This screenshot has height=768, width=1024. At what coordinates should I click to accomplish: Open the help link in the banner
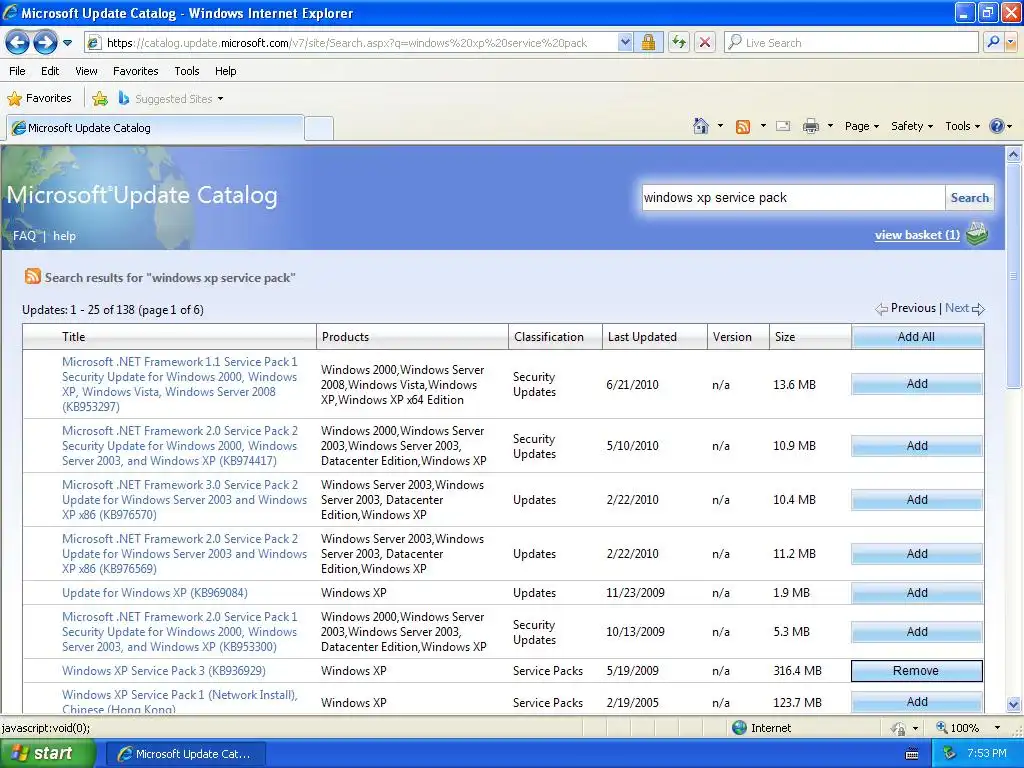tap(64, 236)
